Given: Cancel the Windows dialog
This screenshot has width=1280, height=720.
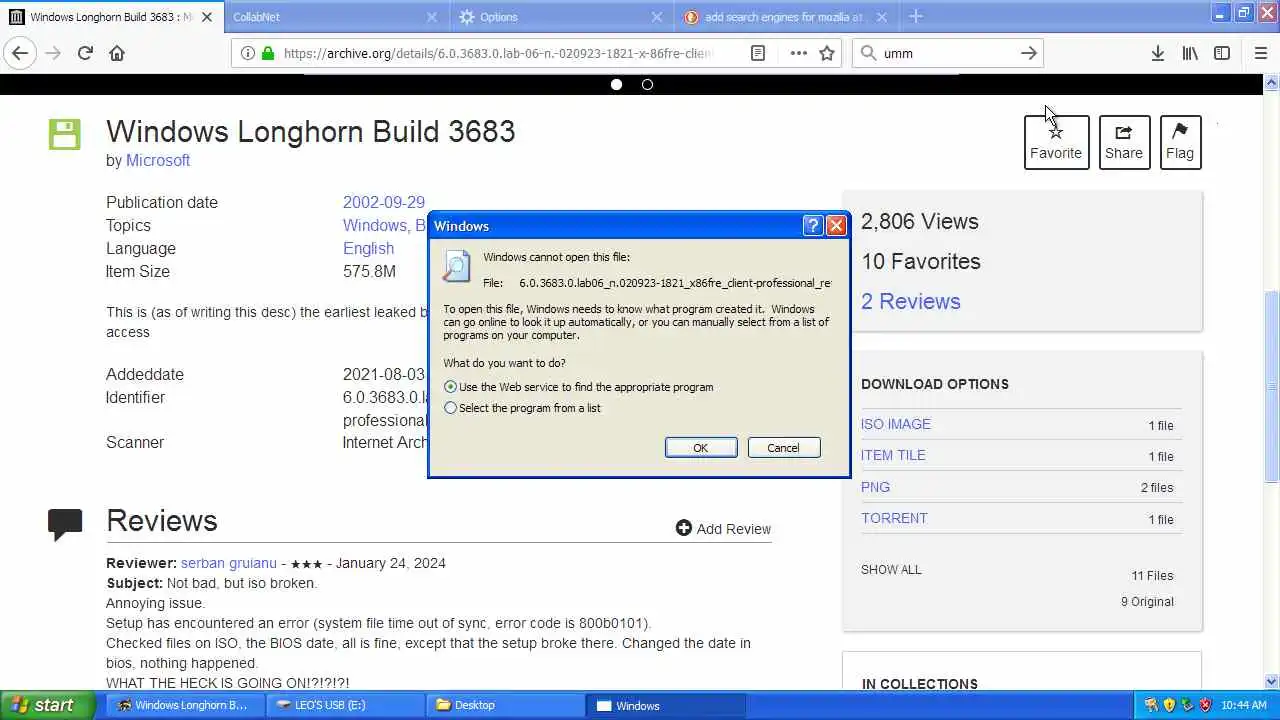Looking at the screenshot, I should tap(783, 448).
